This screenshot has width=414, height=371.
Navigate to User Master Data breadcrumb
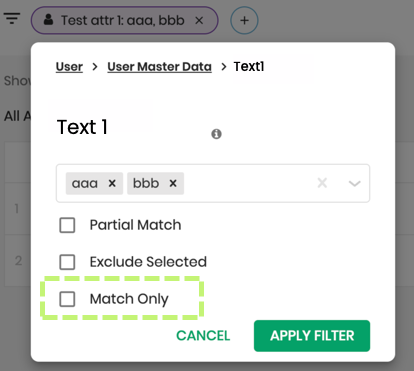click(x=159, y=67)
